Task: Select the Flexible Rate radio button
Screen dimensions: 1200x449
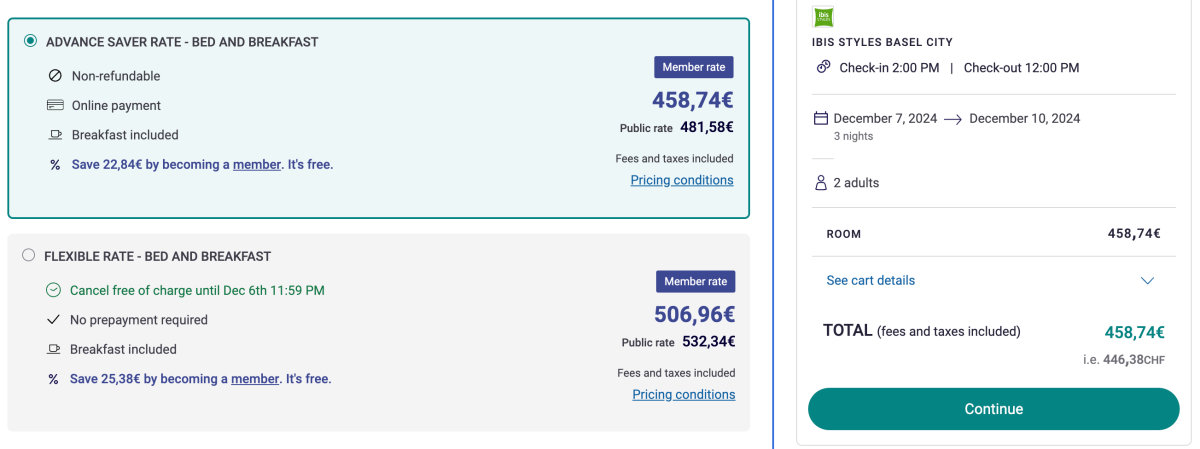Action: (28, 255)
